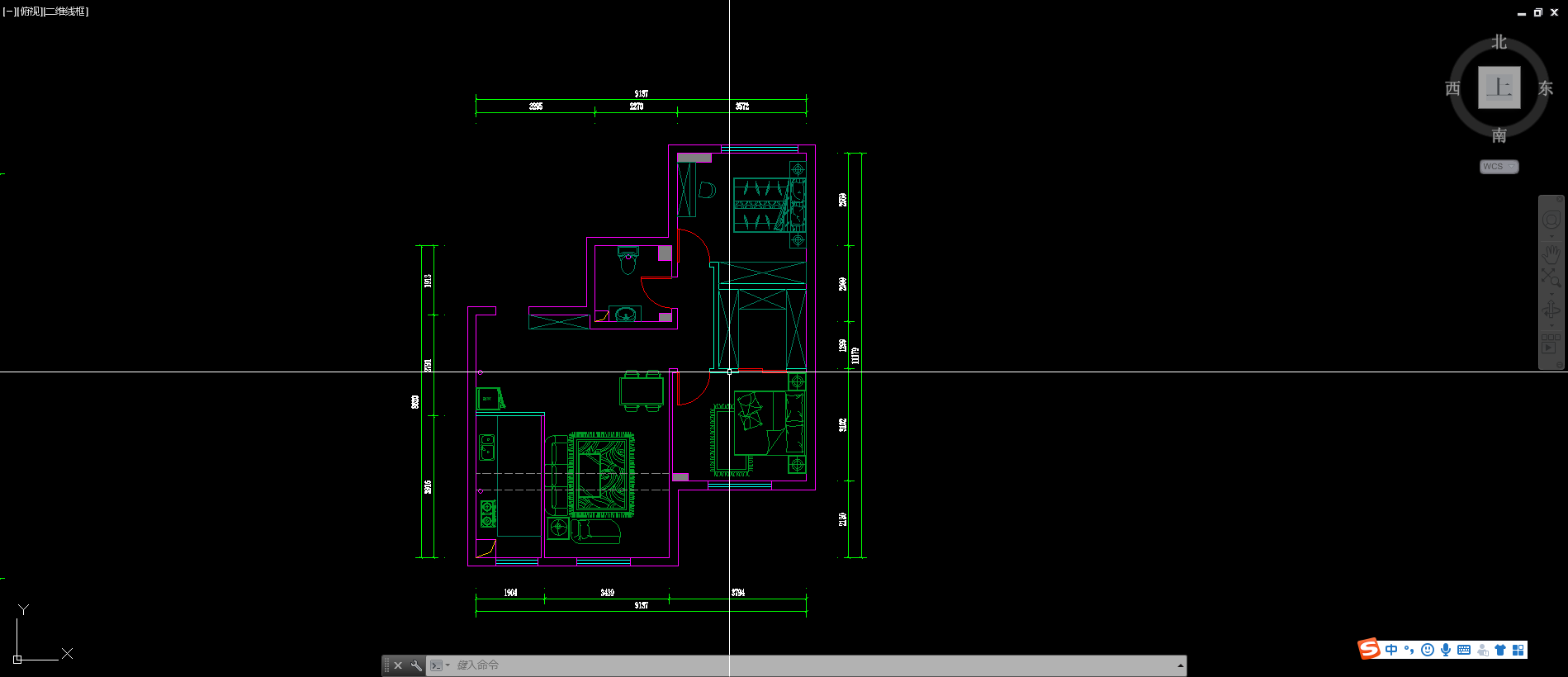This screenshot has width=1568, height=677.
Task: Click the 11179 right overall dimension text
Action: (x=855, y=355)
